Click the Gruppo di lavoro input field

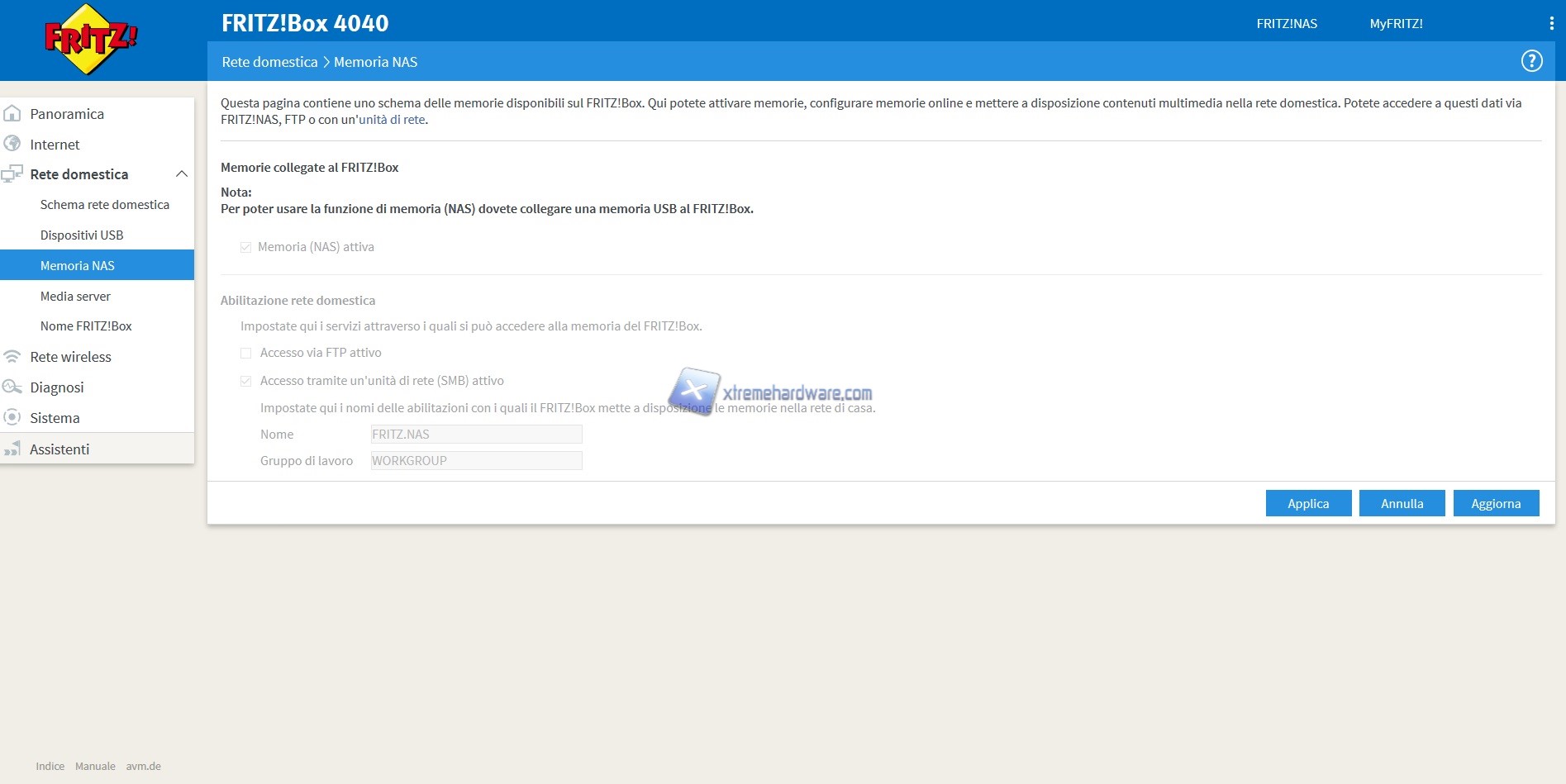[x=476, y=461]
